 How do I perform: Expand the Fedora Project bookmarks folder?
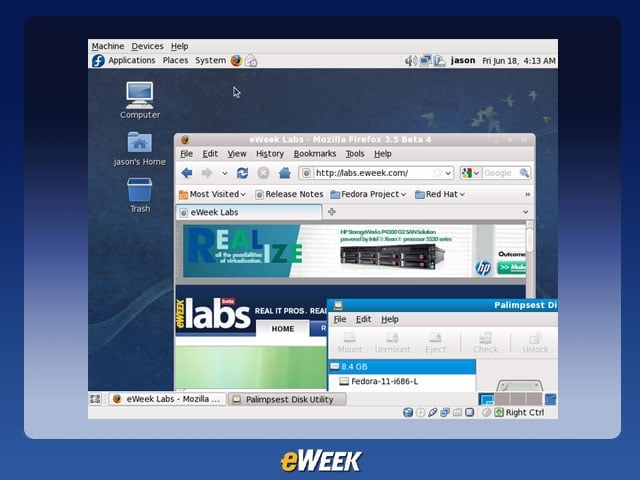pos(368,194)
